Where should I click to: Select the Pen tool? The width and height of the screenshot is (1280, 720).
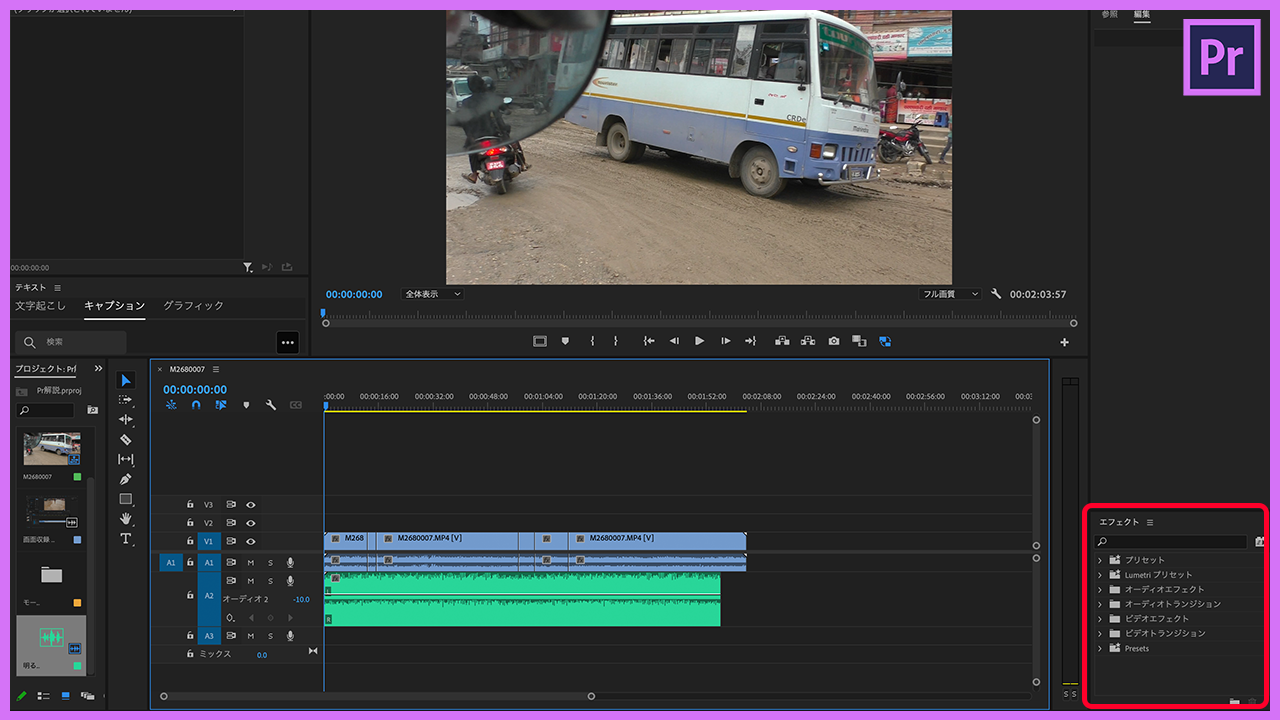[x=126, y=479]
